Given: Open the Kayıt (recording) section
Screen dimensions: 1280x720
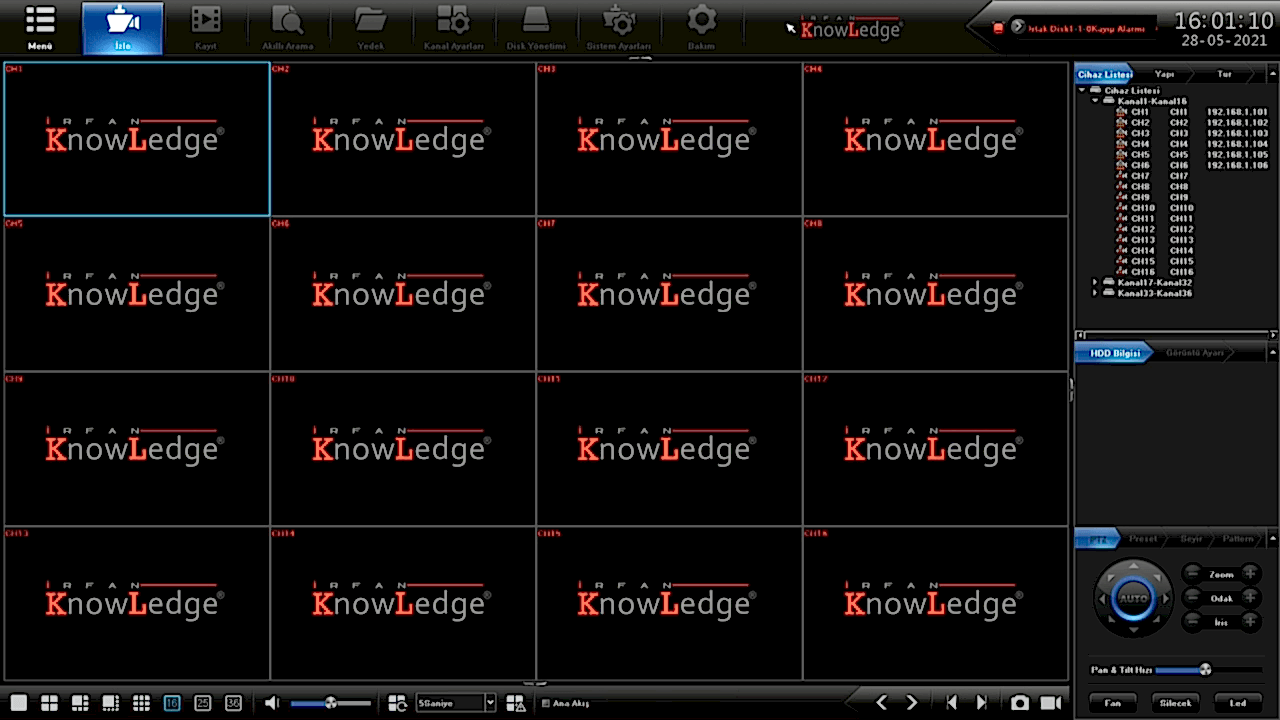Looking at the screenshot, I should [x=206, y=27].
